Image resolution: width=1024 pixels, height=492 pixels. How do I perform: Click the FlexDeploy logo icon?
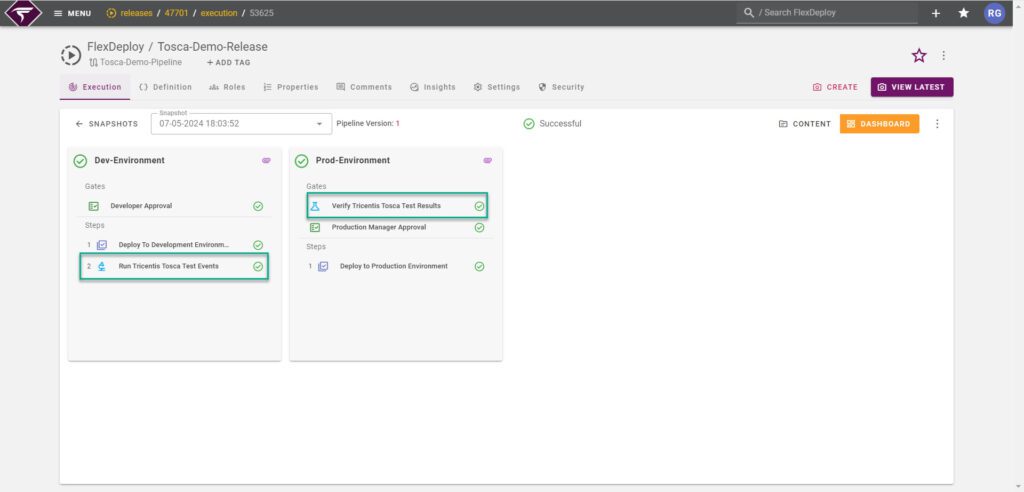24,13
